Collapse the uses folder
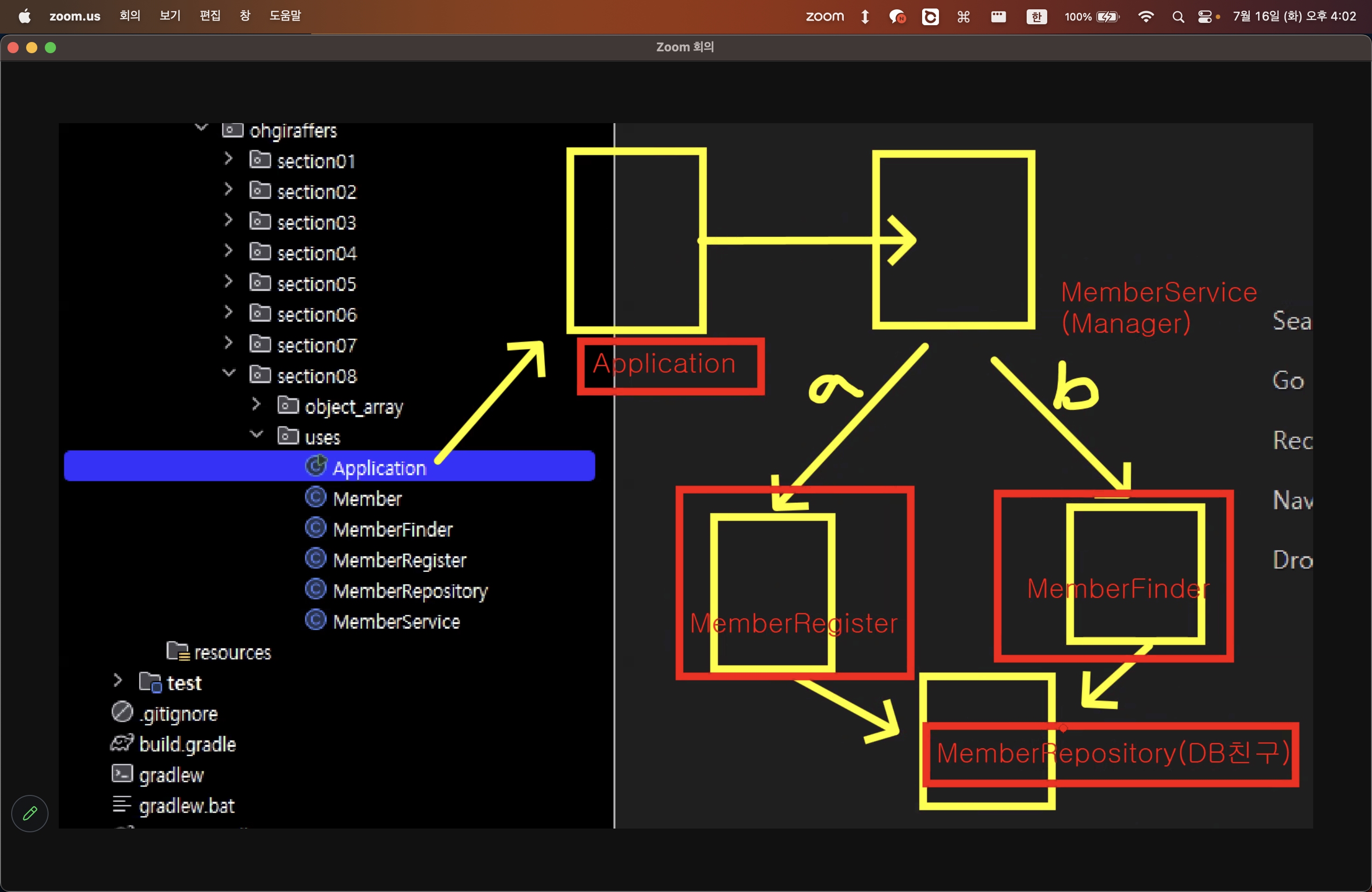 256,434
